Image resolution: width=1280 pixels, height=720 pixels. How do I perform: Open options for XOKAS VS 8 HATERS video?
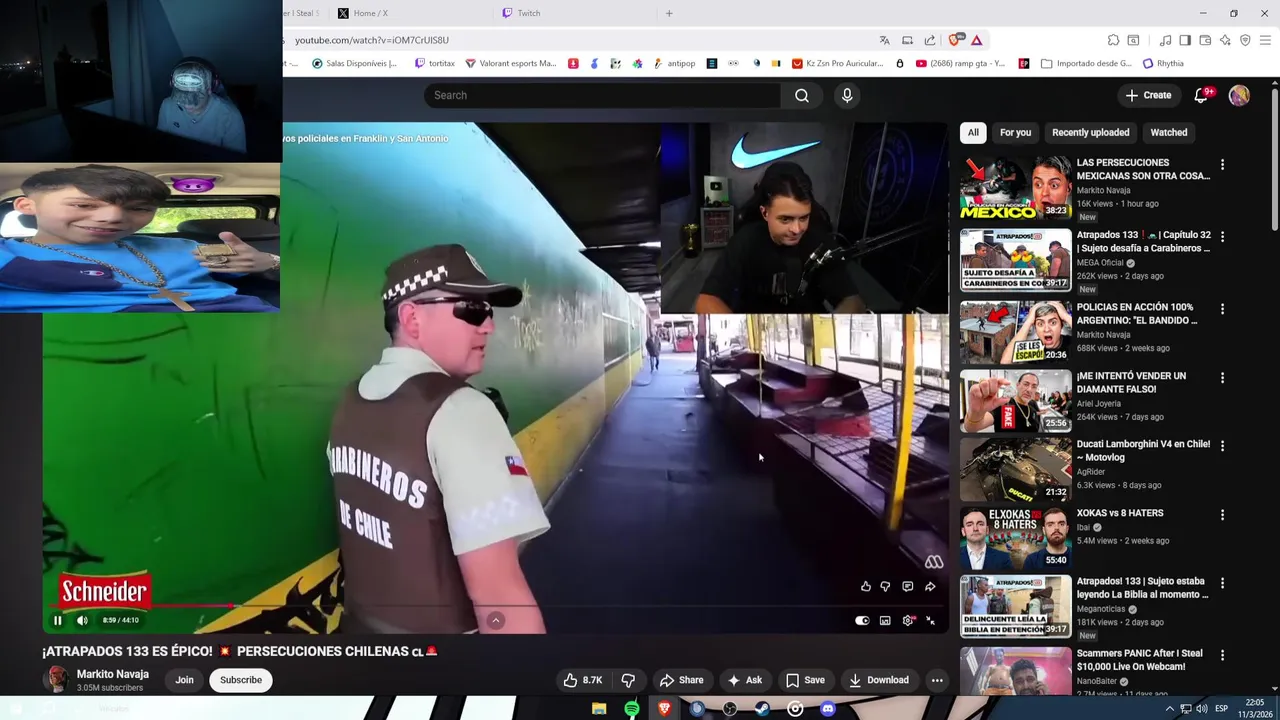click(1222, 515)
